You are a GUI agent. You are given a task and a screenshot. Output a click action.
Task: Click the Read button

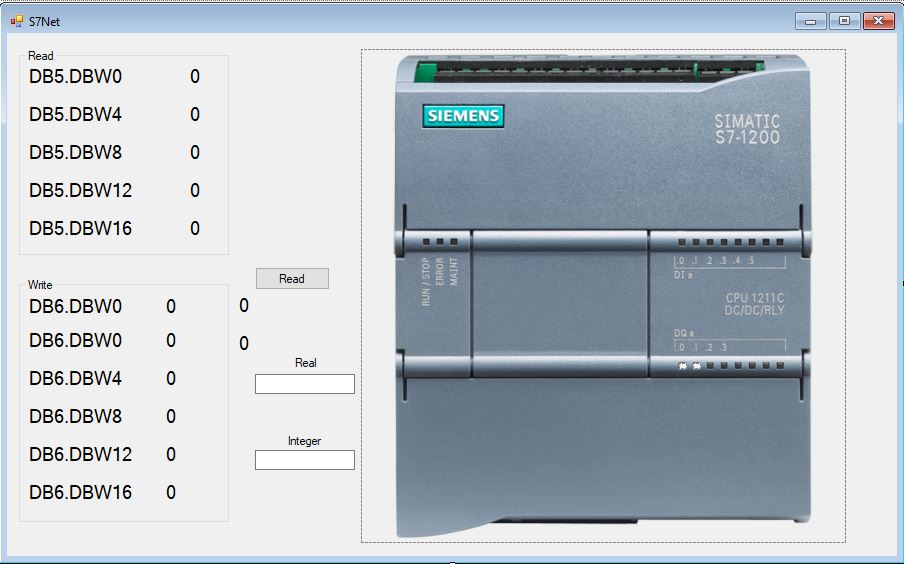coord(292,279)
